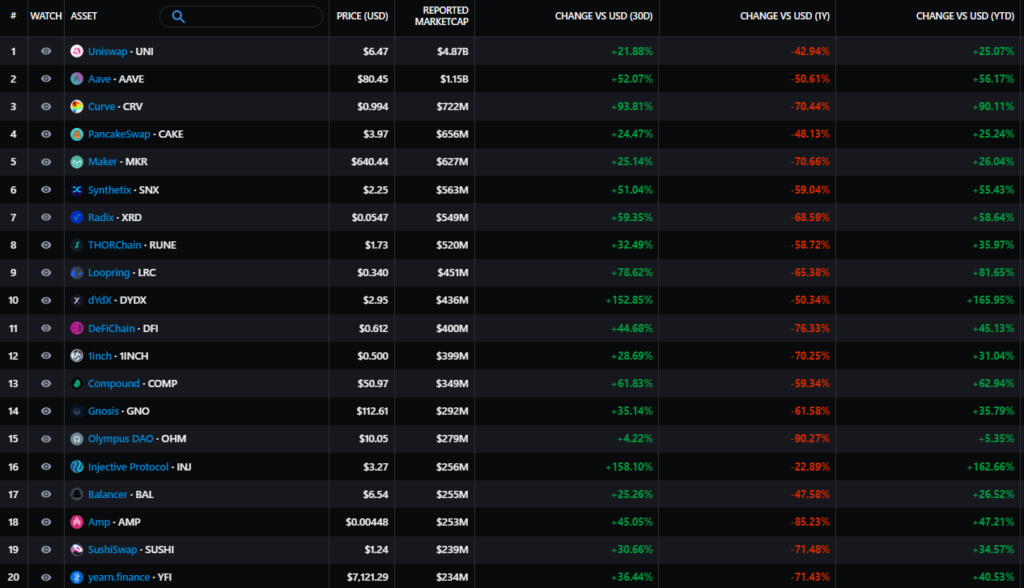1024x588 pixels.
Task: Click inside the search input field
Action: [240, 17]
